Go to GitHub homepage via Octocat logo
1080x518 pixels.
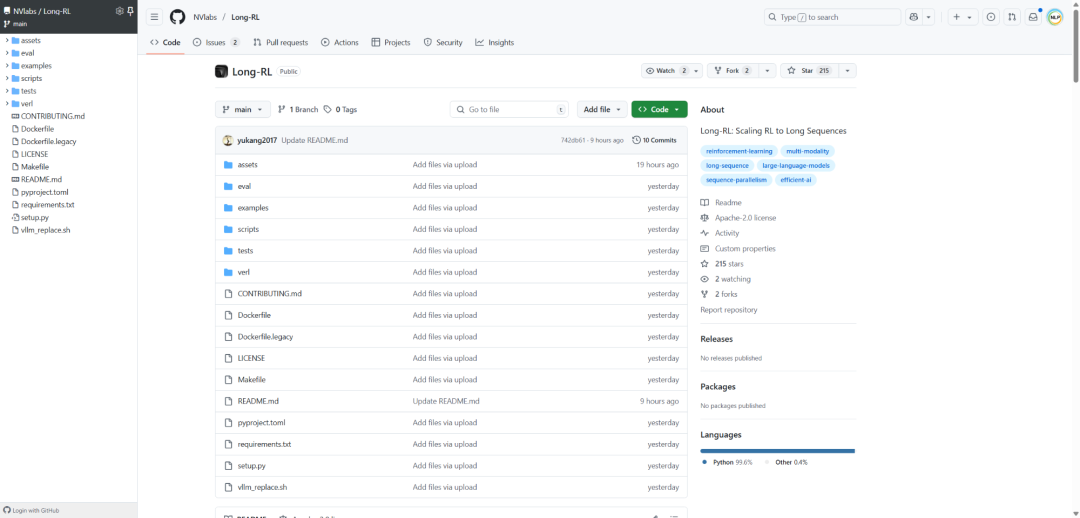tap(178, 17)
